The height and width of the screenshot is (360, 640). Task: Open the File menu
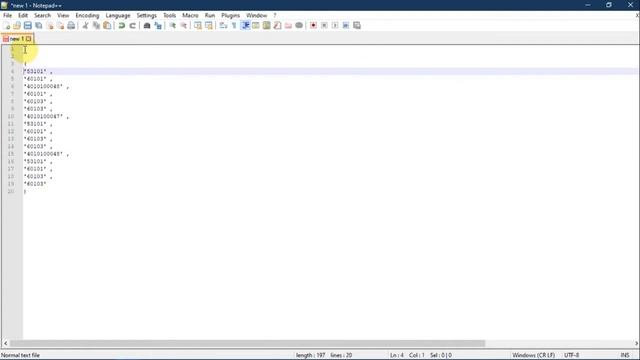click(x=7, y=16)
